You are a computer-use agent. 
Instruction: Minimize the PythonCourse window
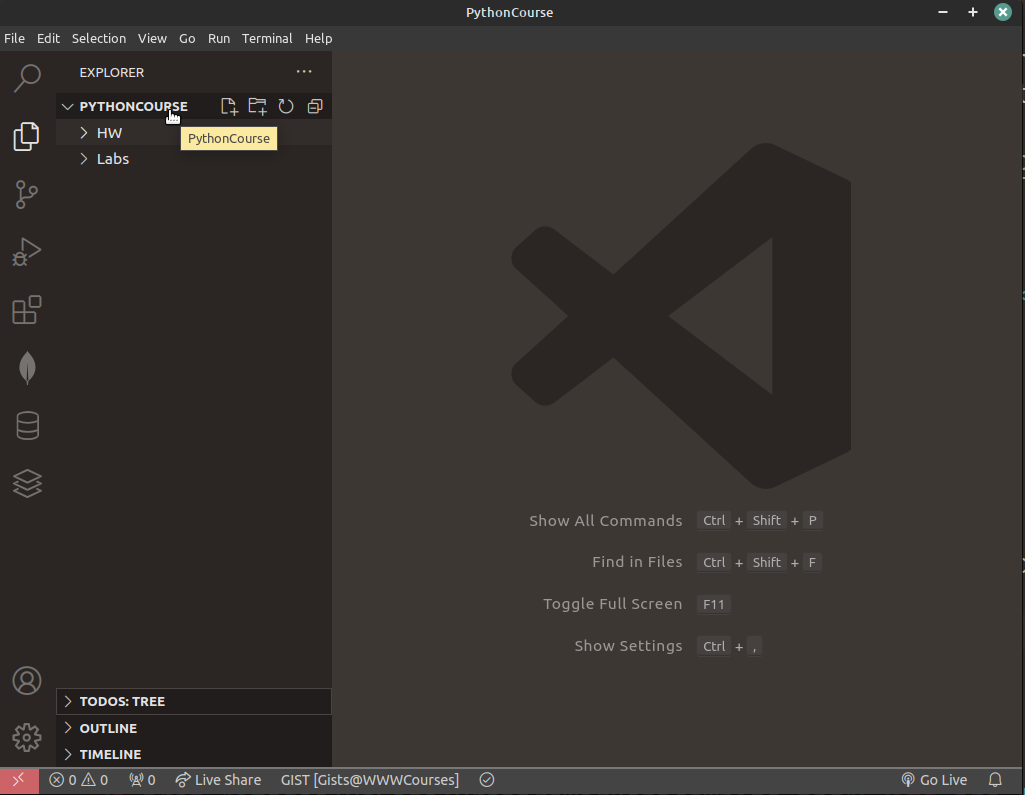943,12
